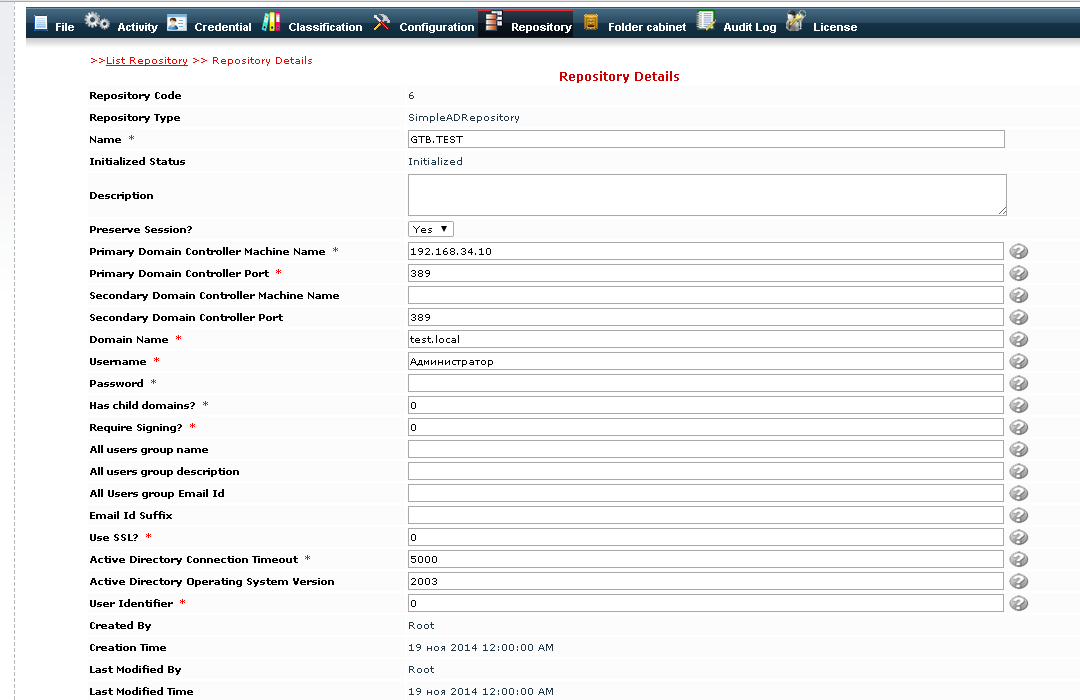Image resolution: width=1080 pixels, height=700 pixels.
Task: Open the File menu
Action: [65, 27]
